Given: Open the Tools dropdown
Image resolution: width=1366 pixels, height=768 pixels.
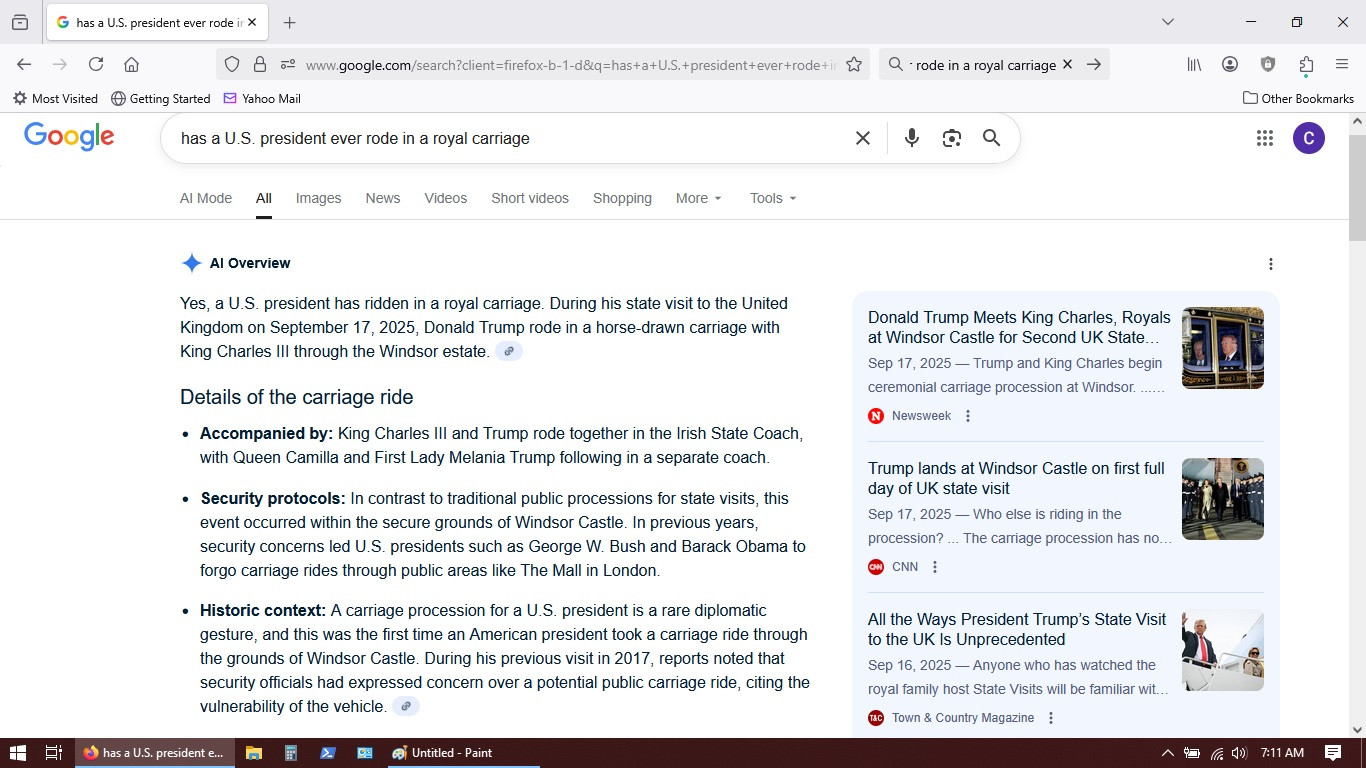Looking at the screenshot, I should point(773,198).
